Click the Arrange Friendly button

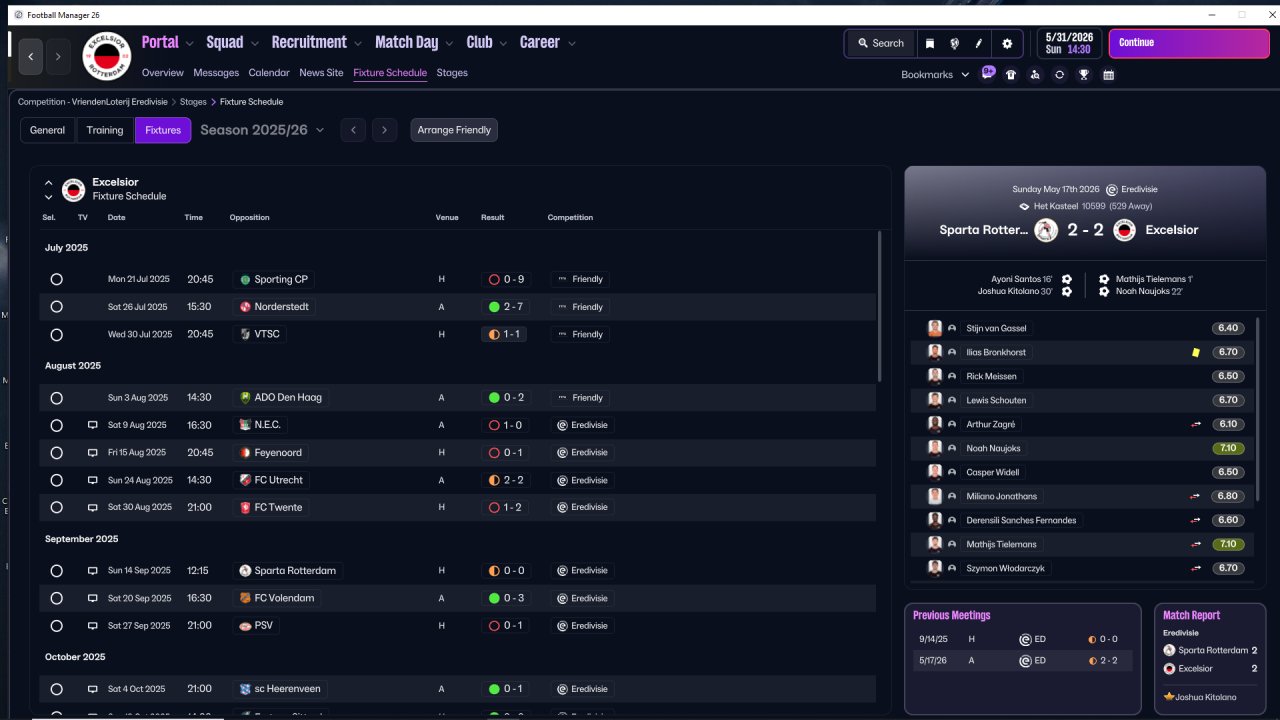(454, 130)
